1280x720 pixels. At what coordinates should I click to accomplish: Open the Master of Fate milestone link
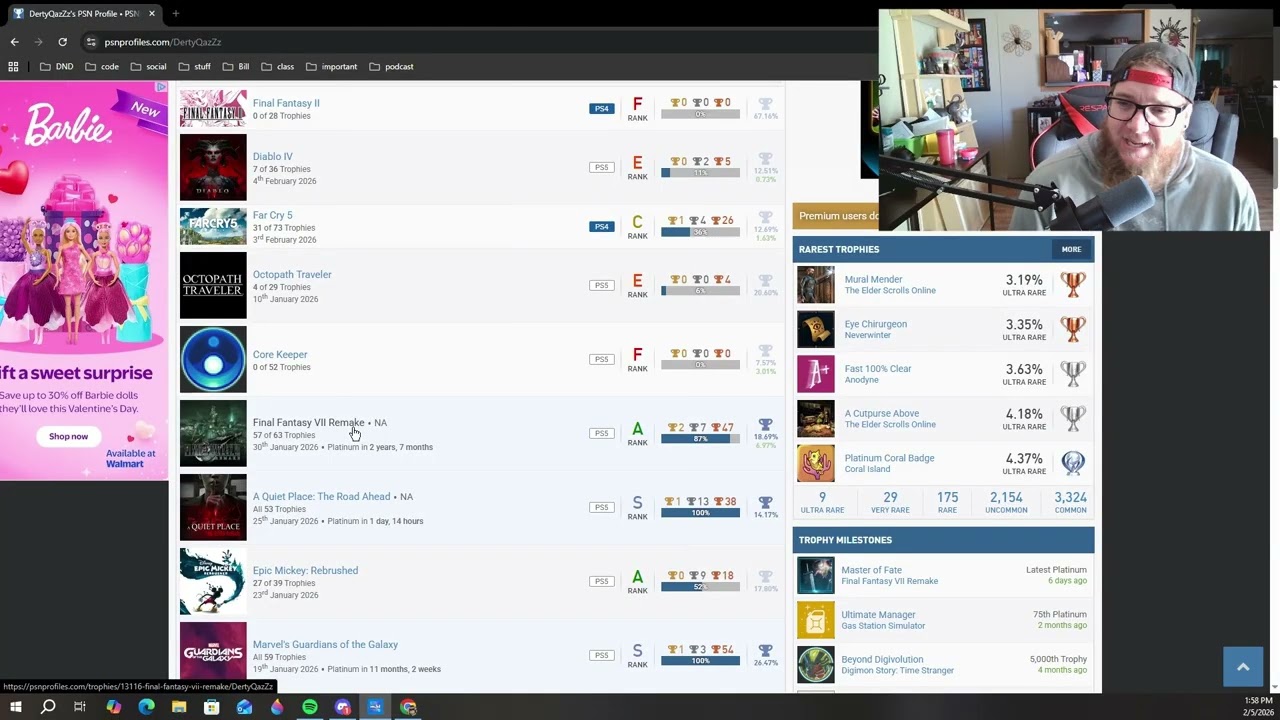[x=871, y=570]
